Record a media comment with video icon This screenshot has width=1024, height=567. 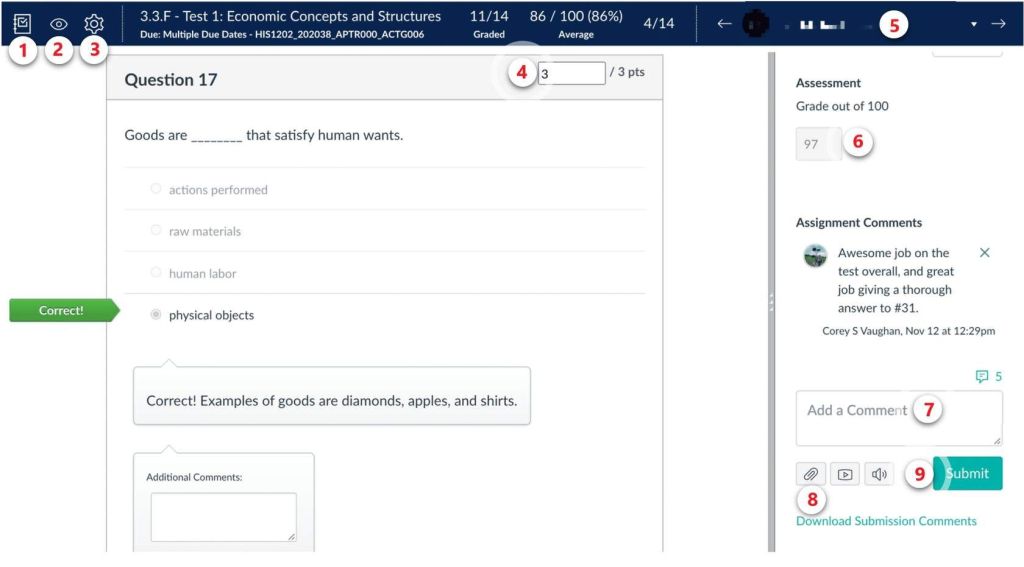845,474
